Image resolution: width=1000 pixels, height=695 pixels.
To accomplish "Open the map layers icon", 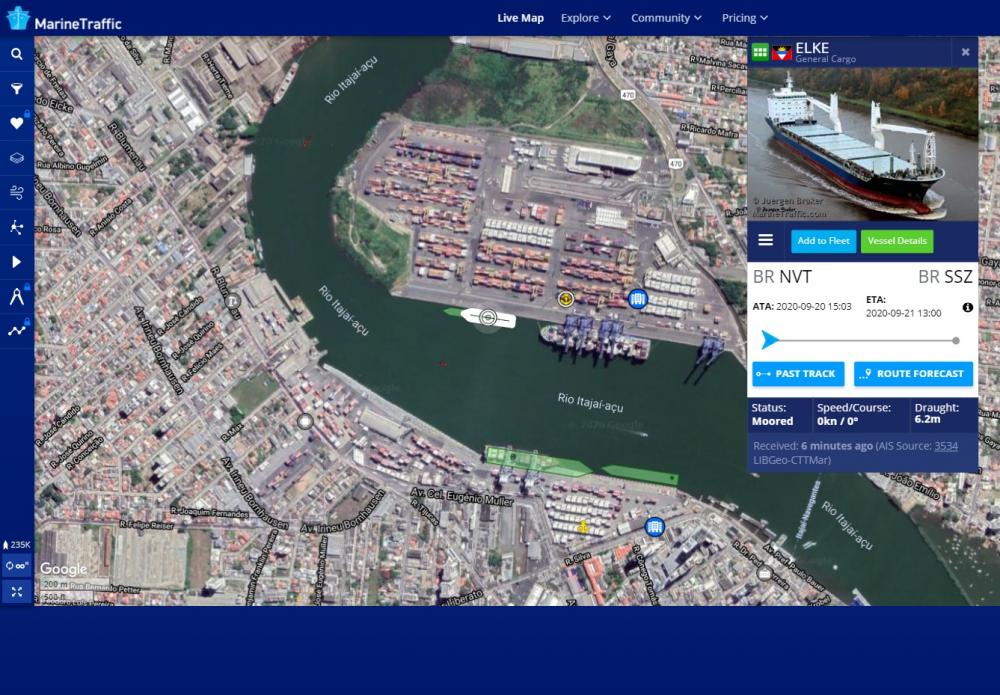I will pyautogui.click(x=17, y=157).
